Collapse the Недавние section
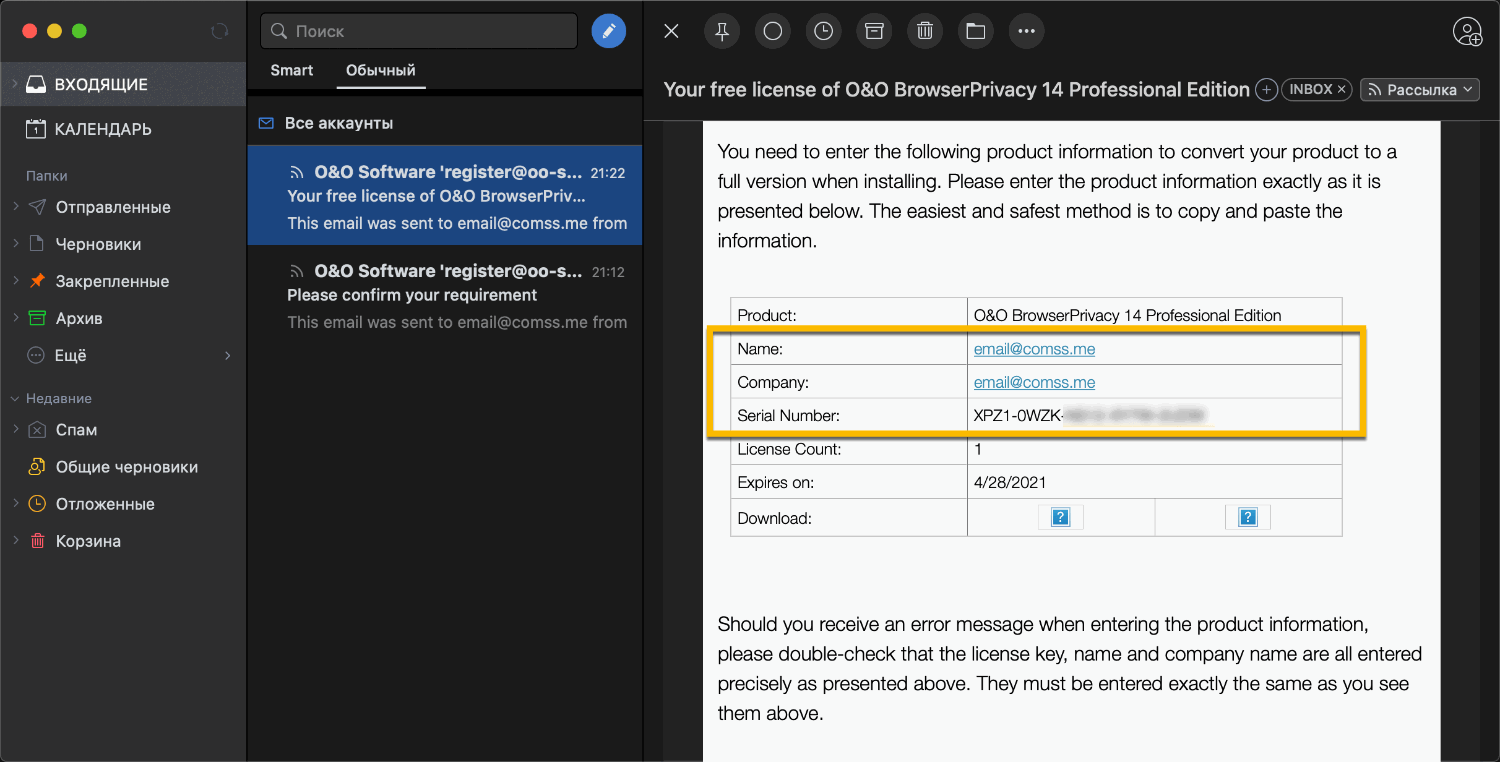 pyautogui.click(x=15, y=399)
